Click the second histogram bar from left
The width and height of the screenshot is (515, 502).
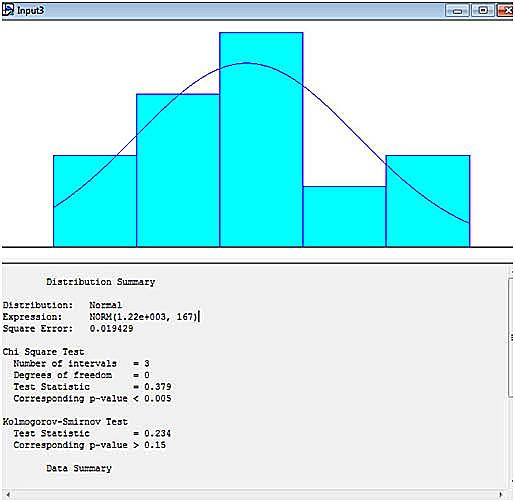[x=178, y=170]
